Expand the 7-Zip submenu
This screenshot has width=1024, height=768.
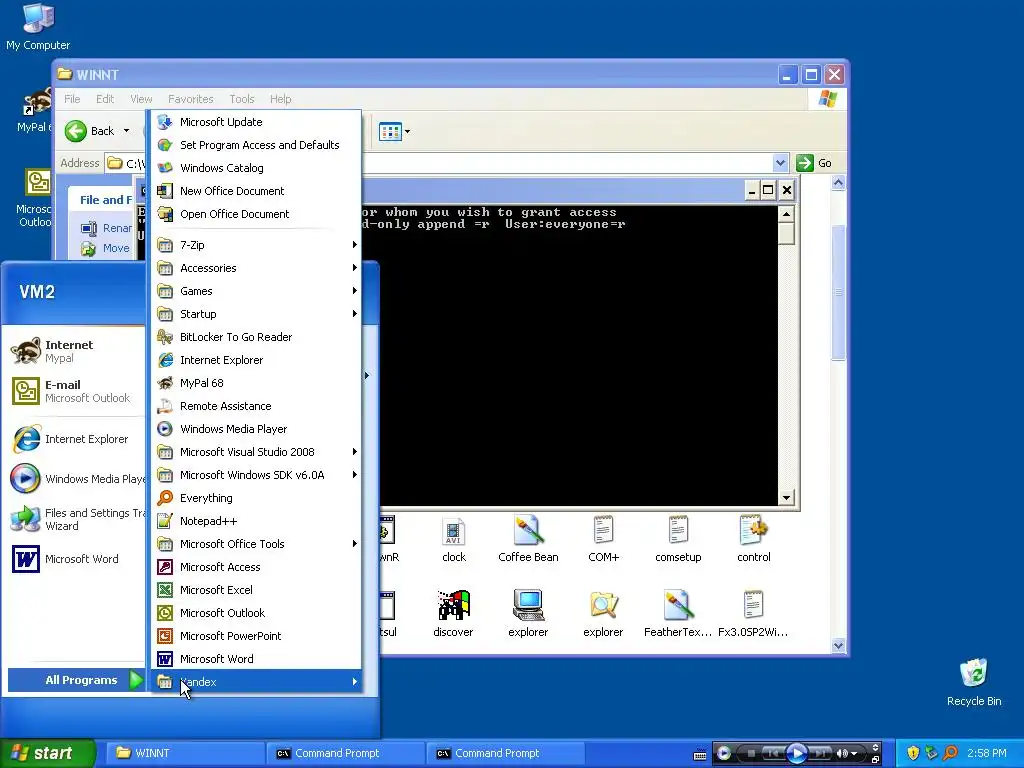[257, 245]
